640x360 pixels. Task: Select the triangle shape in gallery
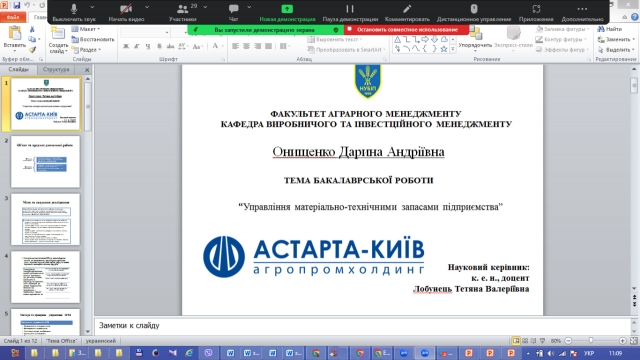[x=397, y=39]
